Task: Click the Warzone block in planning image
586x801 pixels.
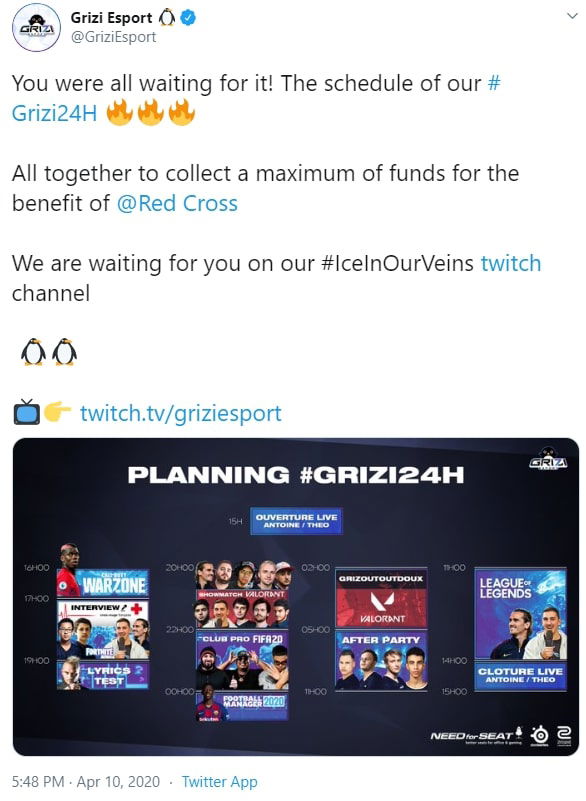Action: click(x=103, y=583)
